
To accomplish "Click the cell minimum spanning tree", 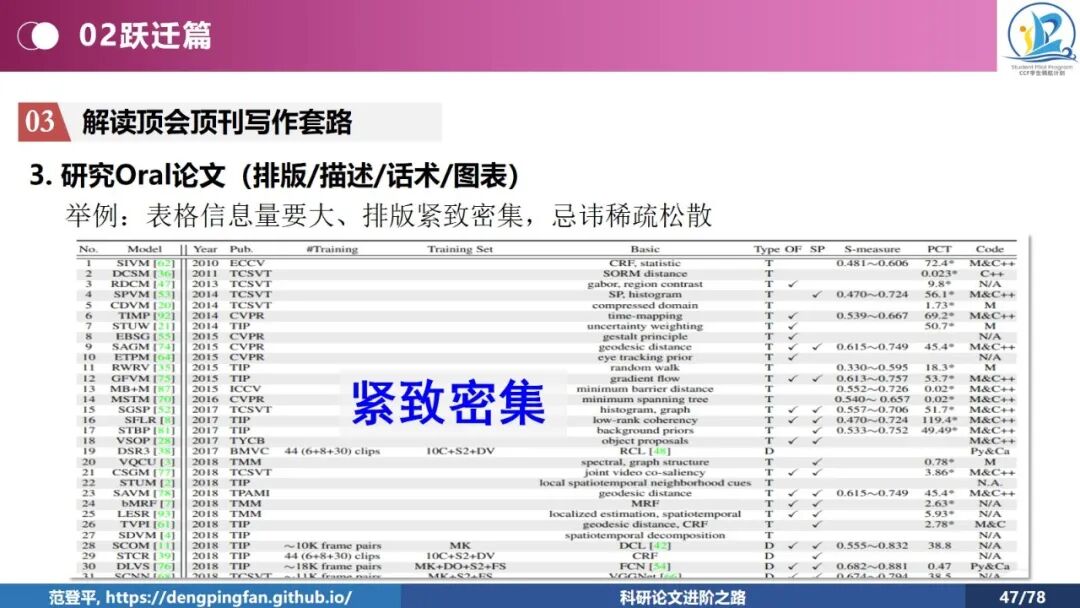I will tap(645, 399).
